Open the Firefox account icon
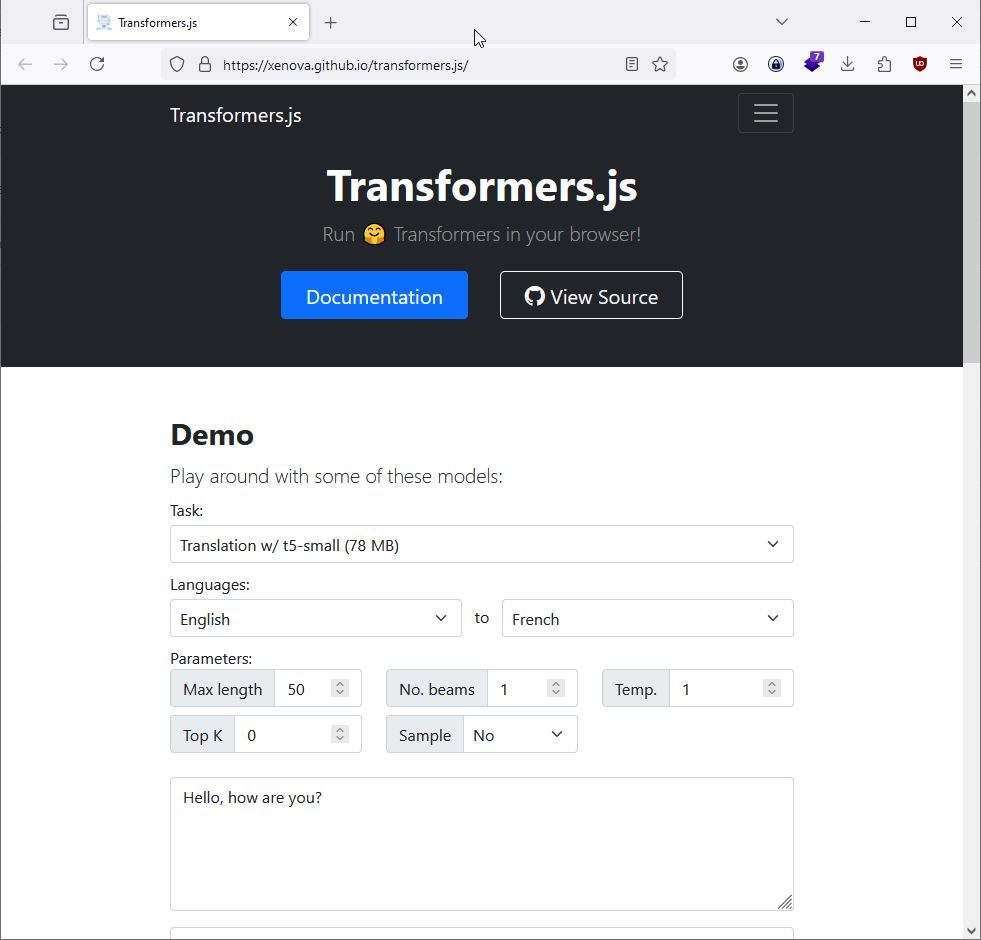981x940 pixels. pyautogui.click(x=740, y=64)
